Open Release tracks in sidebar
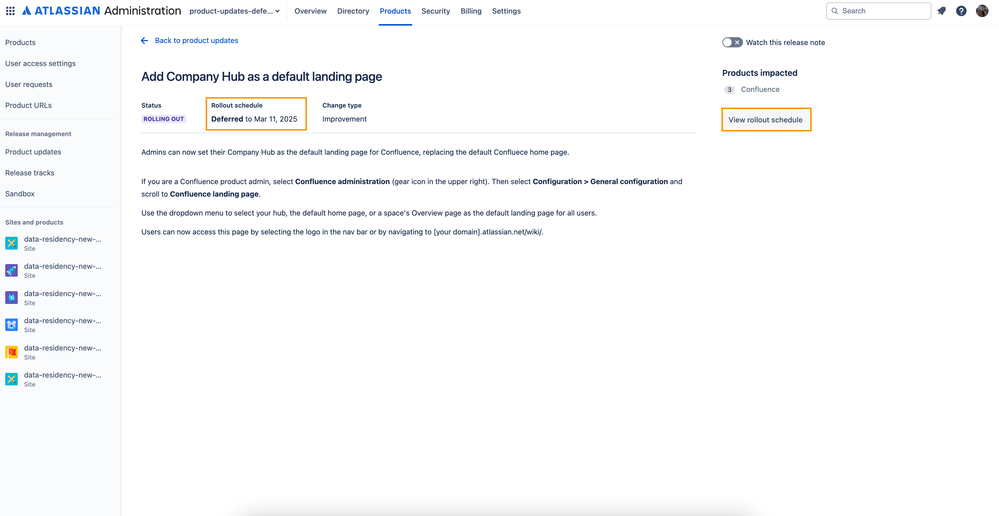 [29, 173]
